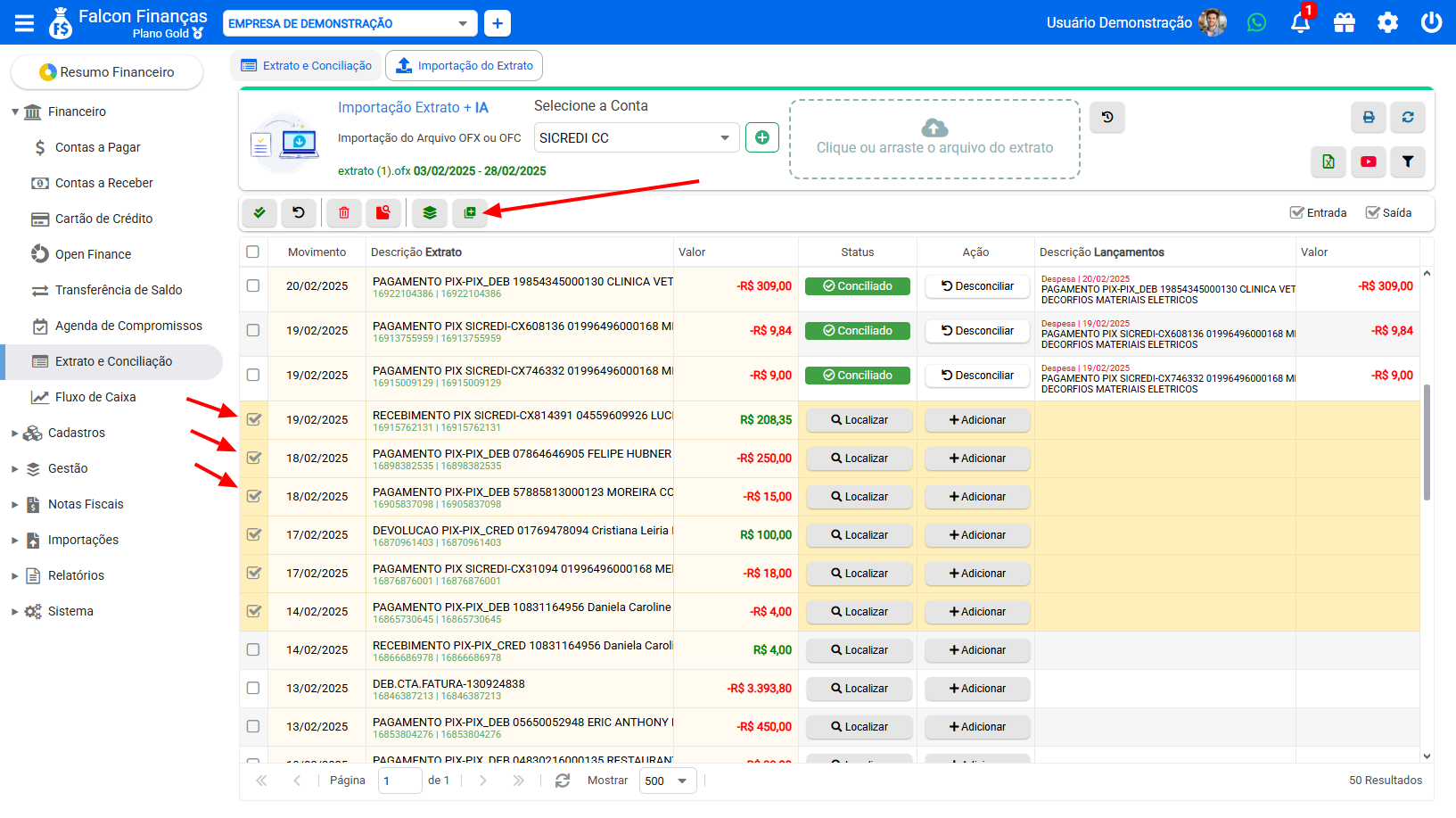Click Resumo Financeiro button
Viewport: 1456px width, 818px height.
pos(107,71)
